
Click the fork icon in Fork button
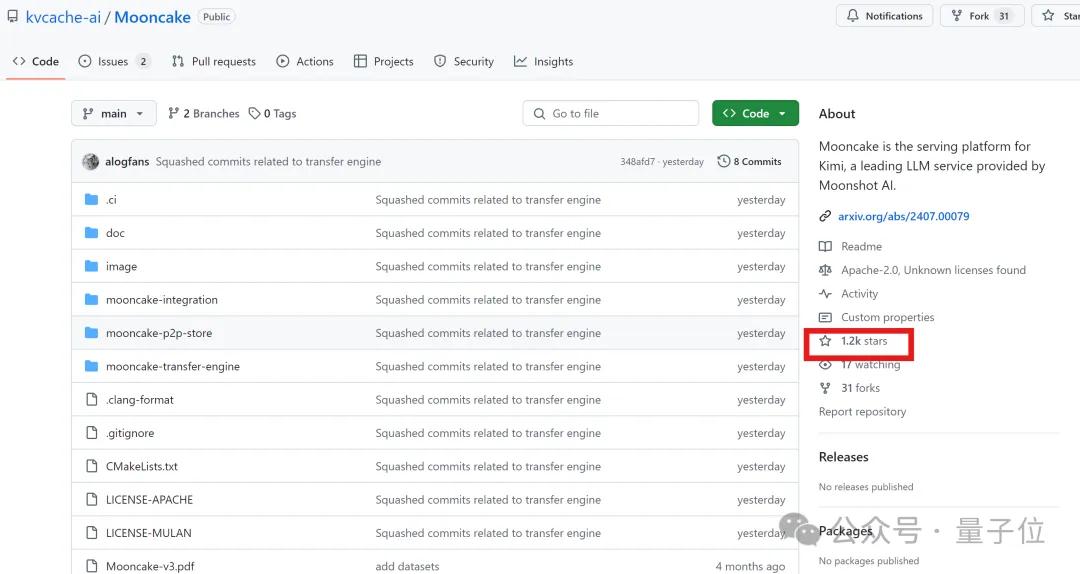tap(957, 16)
